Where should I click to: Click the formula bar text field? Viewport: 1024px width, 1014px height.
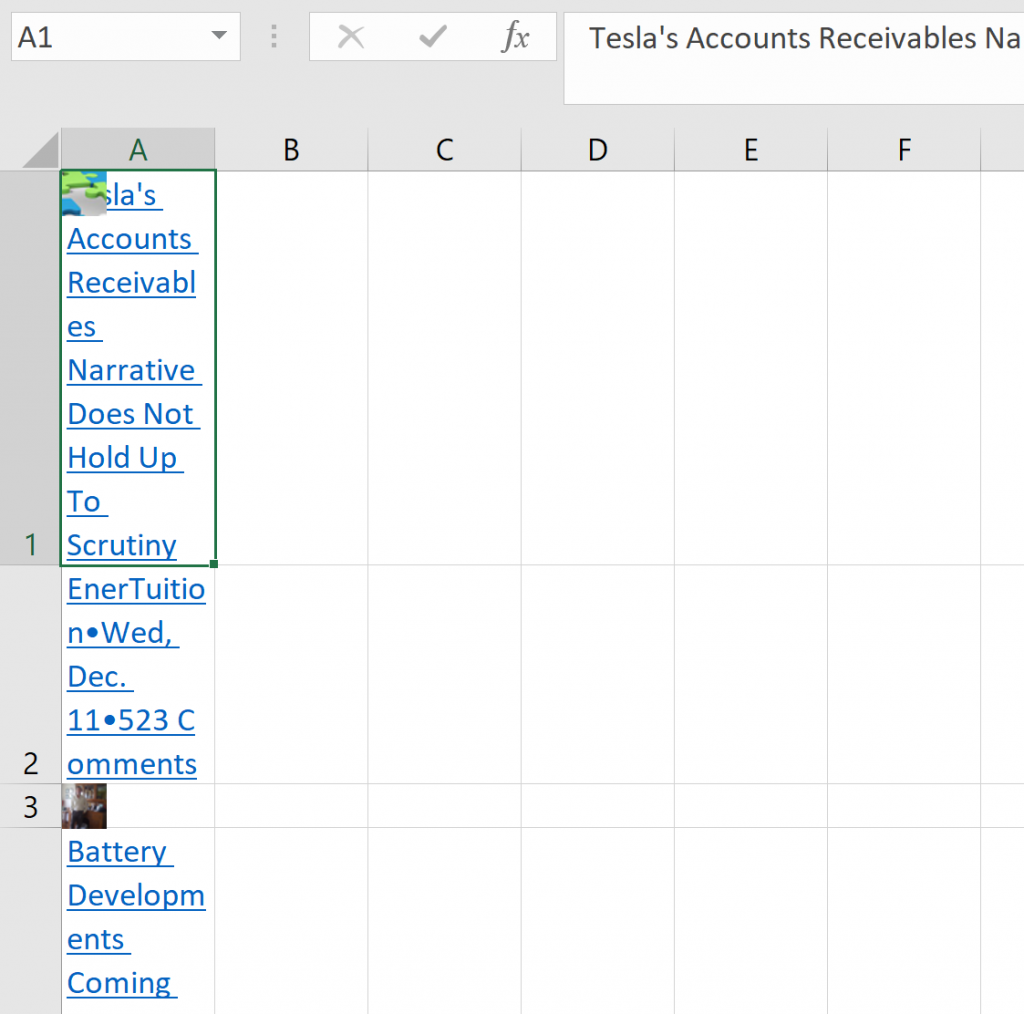pos(793,58)
